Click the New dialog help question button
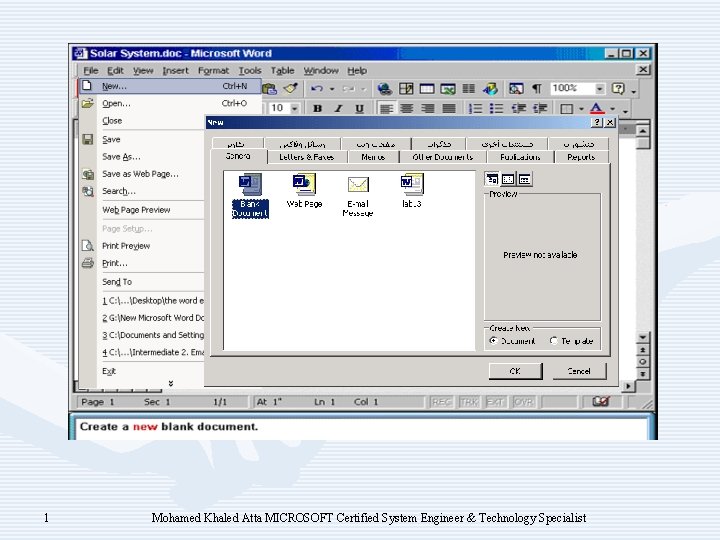This screenshot has height=540, width=720. [596, 122]
